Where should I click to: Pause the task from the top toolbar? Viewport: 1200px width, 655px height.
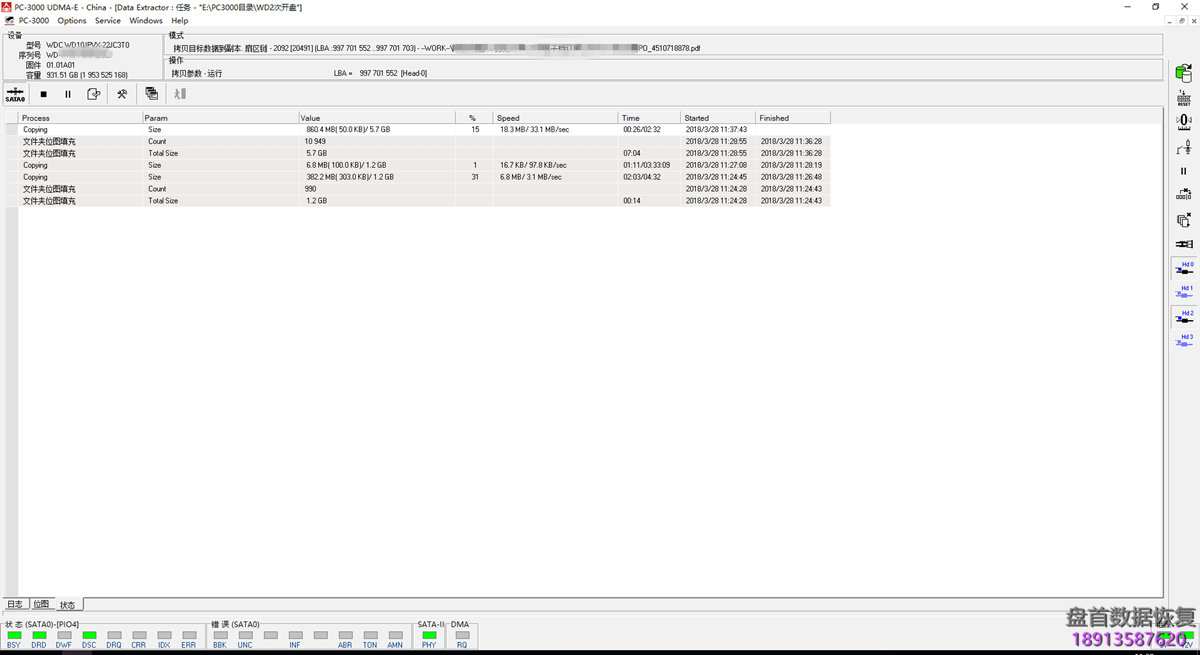tap(68, 94)
